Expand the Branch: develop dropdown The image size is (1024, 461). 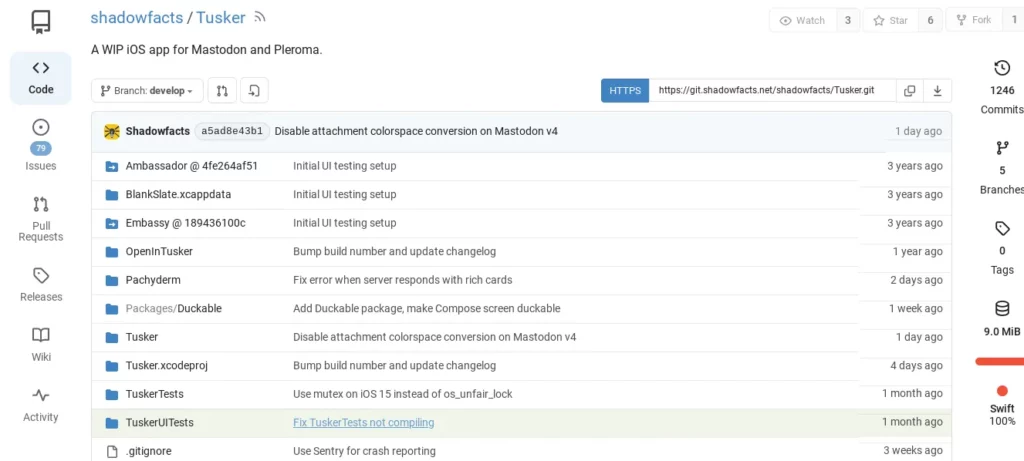point(147,91)
